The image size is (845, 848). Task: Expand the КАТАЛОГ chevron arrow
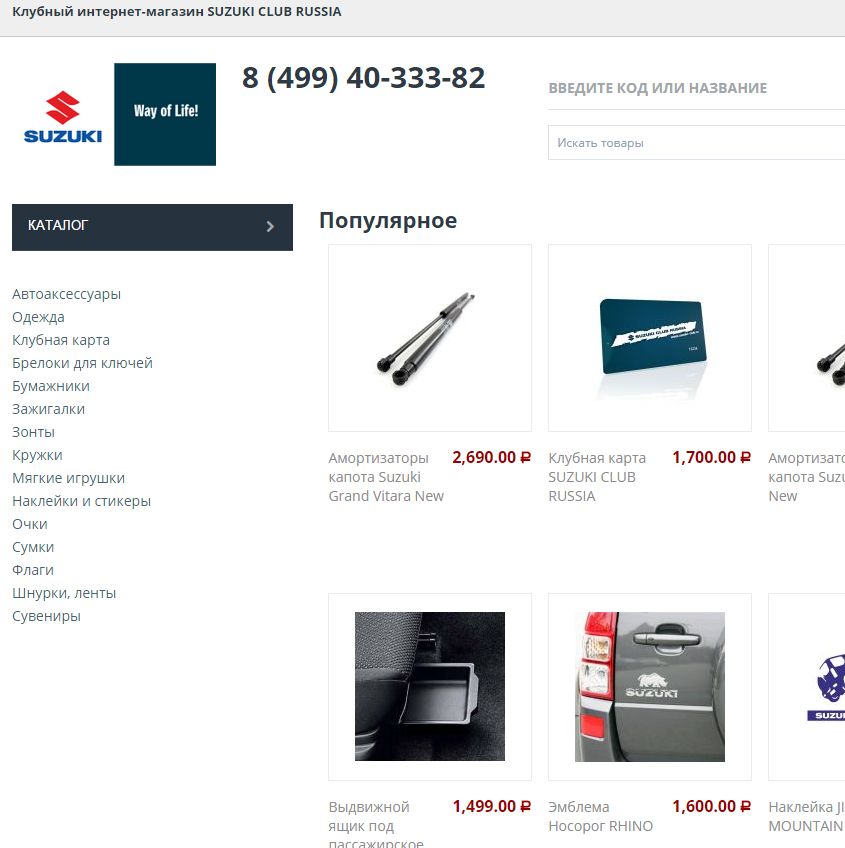click(x=270, y=227)
